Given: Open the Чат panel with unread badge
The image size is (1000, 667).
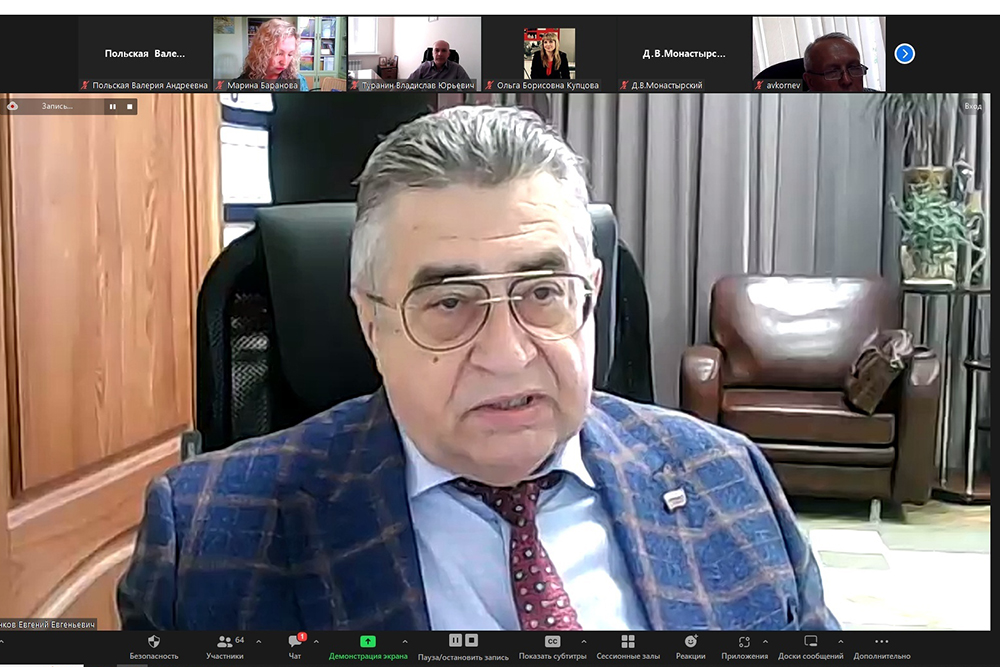Looking at the screenshot, I should (x=295, y=641).
